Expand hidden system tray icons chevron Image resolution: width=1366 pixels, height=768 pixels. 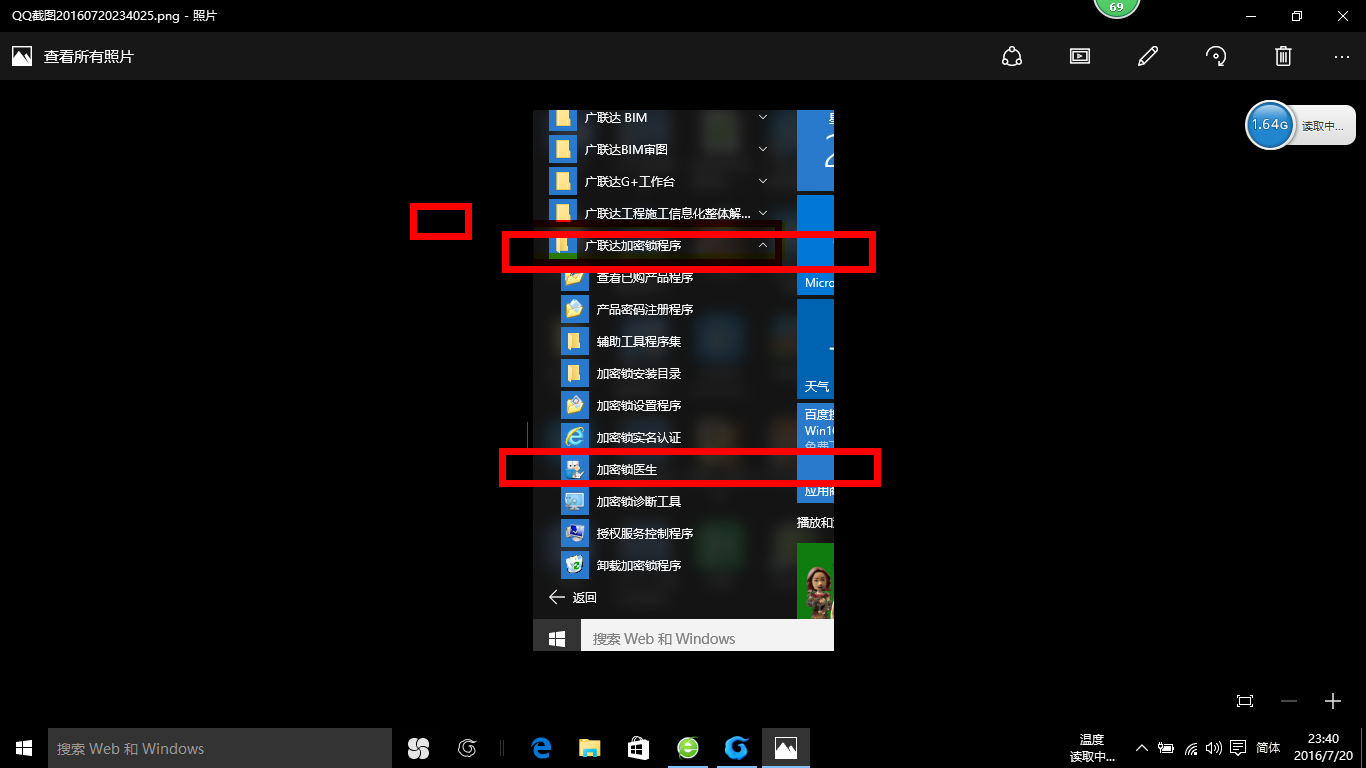pyautogui.click(x=1142, y=748)
